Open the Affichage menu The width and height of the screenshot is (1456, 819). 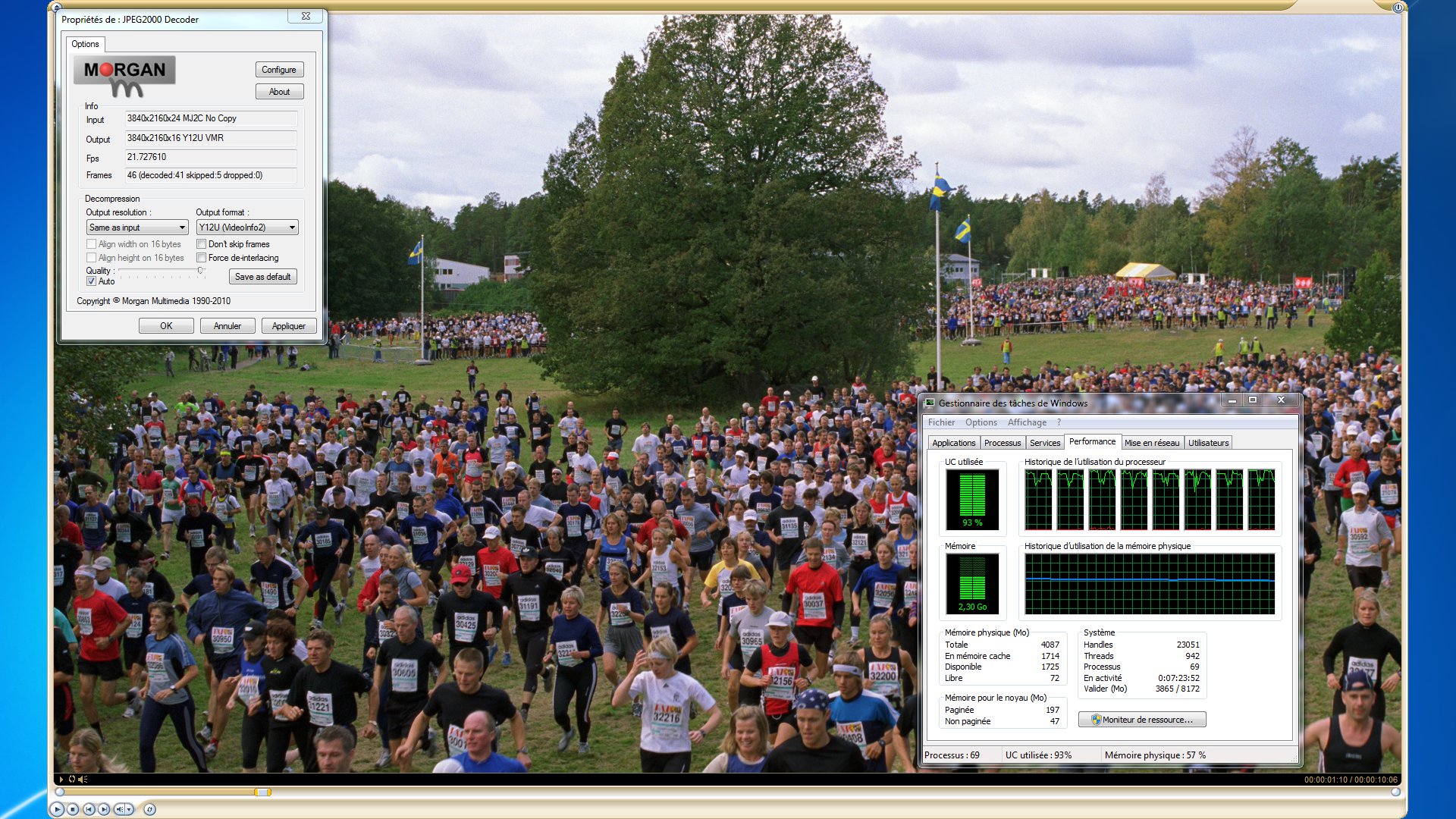click(1026, 422)
